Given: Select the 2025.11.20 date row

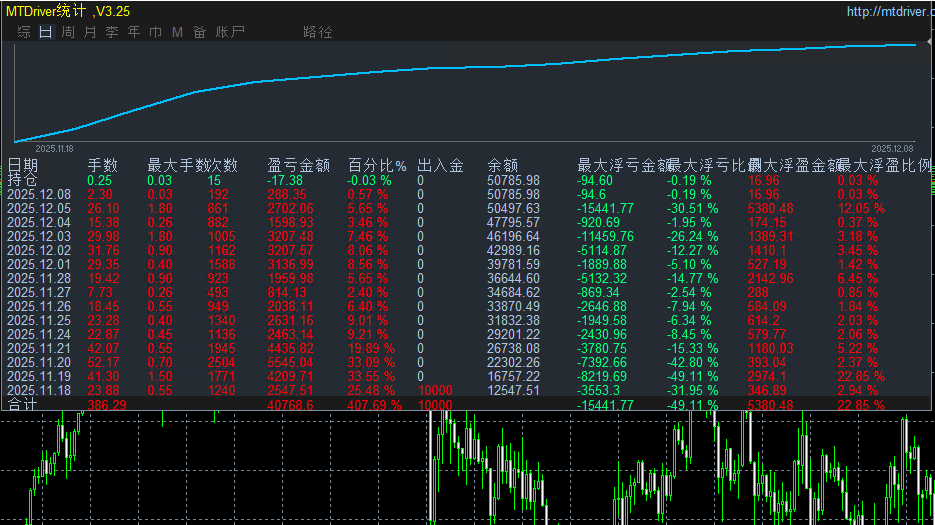Looking at the screenshot, I should pyautogui.click(x=39, y=363).
